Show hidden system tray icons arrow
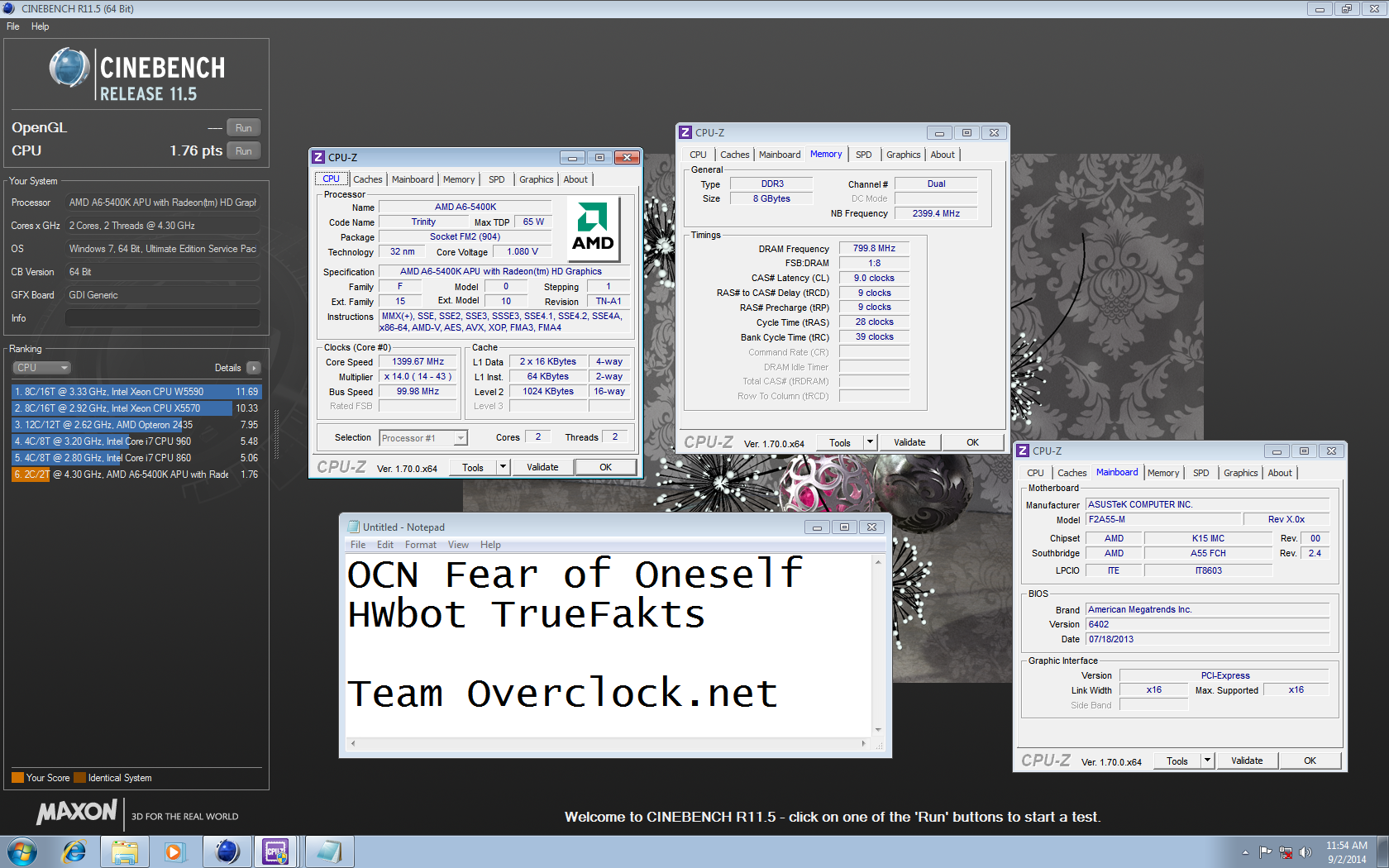 click(1245, 852)
